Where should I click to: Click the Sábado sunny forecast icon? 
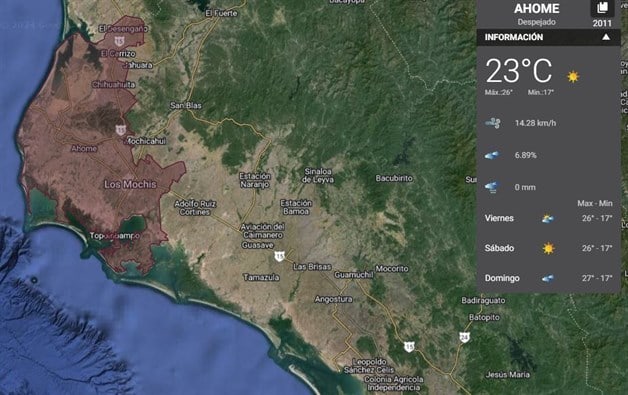[548, 248]
